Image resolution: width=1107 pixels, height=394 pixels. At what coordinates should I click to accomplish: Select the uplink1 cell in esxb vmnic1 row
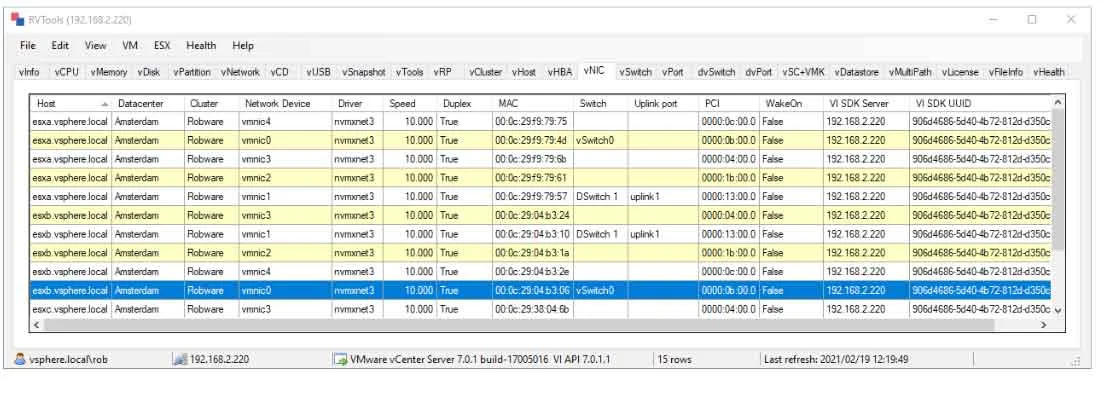663,234
